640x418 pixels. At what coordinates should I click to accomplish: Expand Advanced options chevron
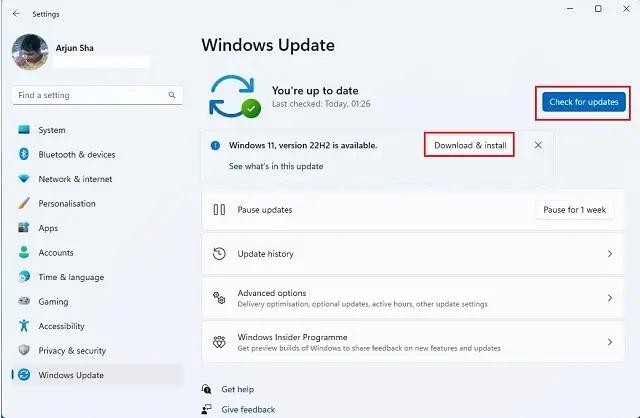pyautogui.click(x=609, y=298)
